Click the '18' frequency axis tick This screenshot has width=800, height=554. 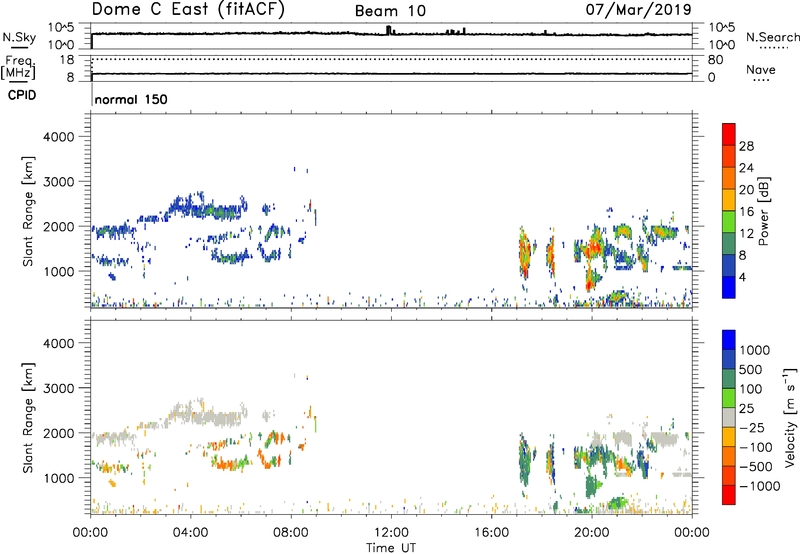click(x=67, y=60)
